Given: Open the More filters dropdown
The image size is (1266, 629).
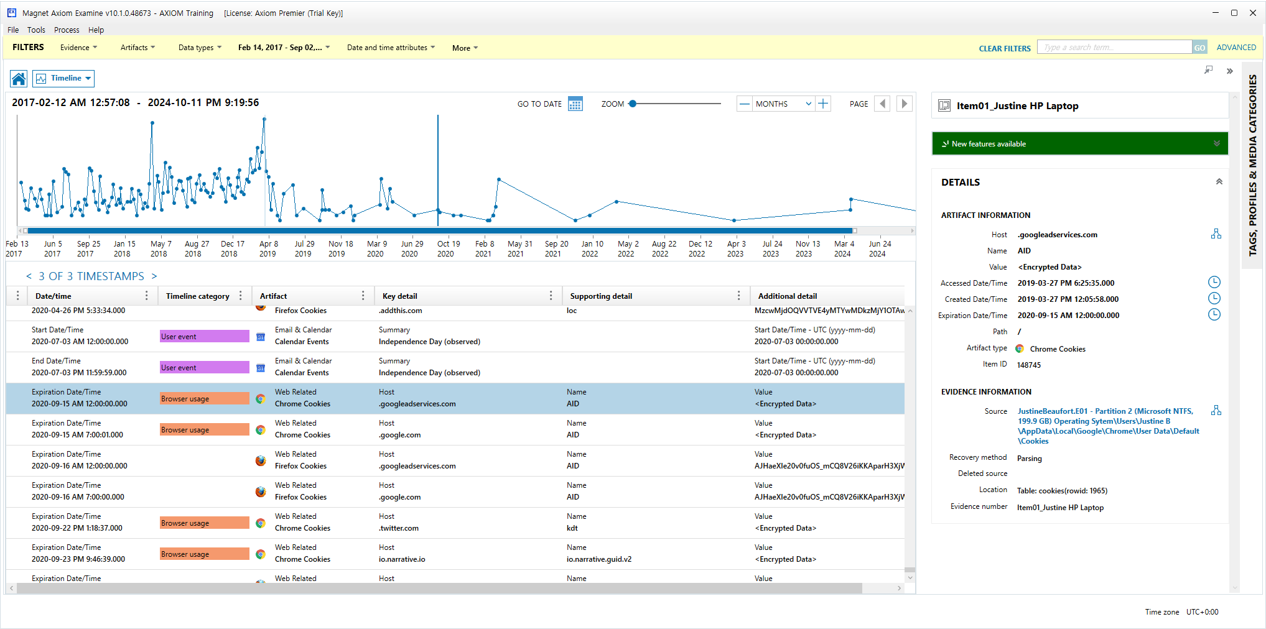Looking at the screenshot, I should click(x=465, y=48).
